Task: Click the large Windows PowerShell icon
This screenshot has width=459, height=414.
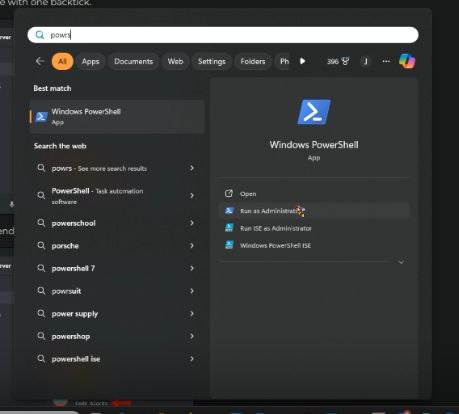Action: coord(314,112)
